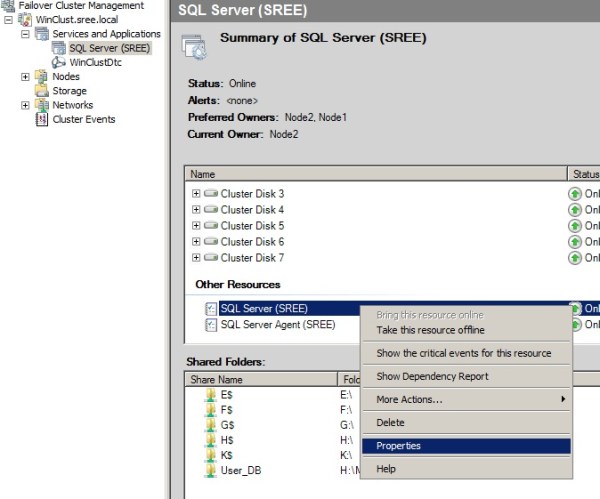The image size is (600, 499).
Task: Collapse the WinClust.sree.local tree node
Action: pyautogui.click(x=9, y=20)
